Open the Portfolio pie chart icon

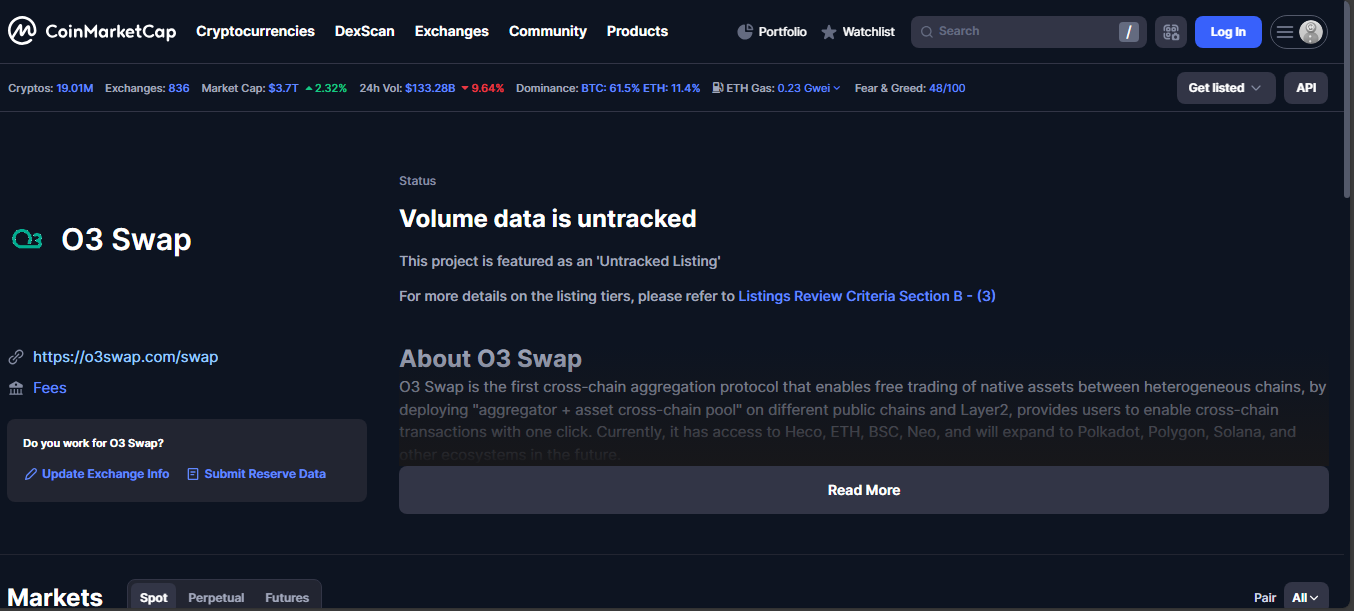click(x=745, y=32)
